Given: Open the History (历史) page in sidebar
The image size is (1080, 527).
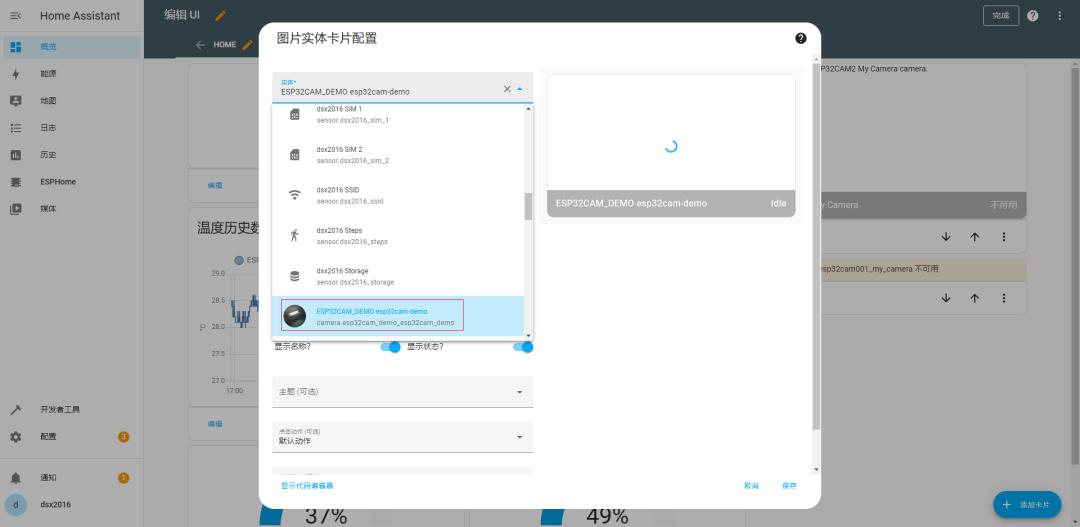Looking at the screenshot, I should pyautogui.click(x=72, y=155).
